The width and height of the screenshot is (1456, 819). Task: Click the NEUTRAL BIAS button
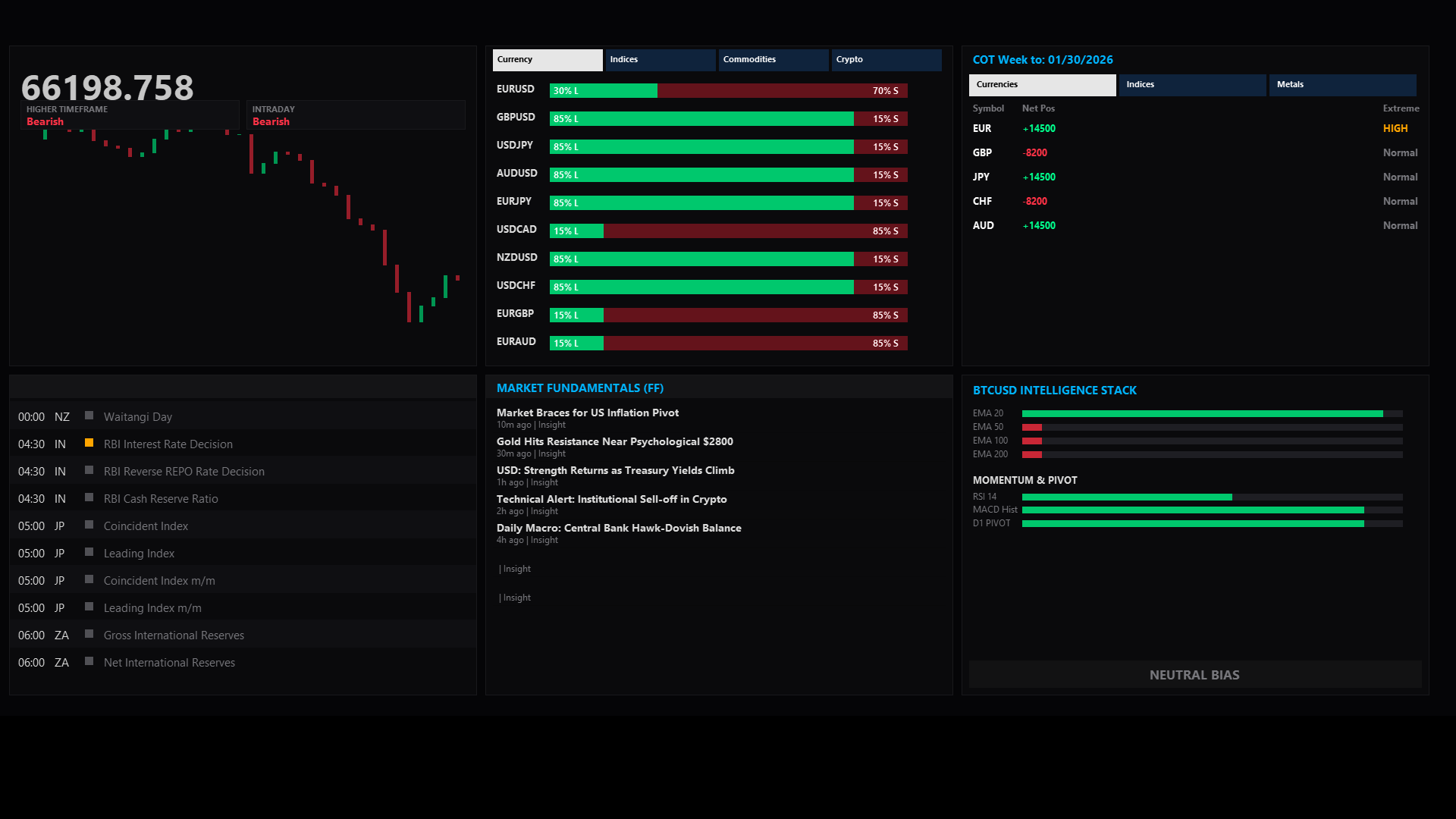tap(1194, 675)
